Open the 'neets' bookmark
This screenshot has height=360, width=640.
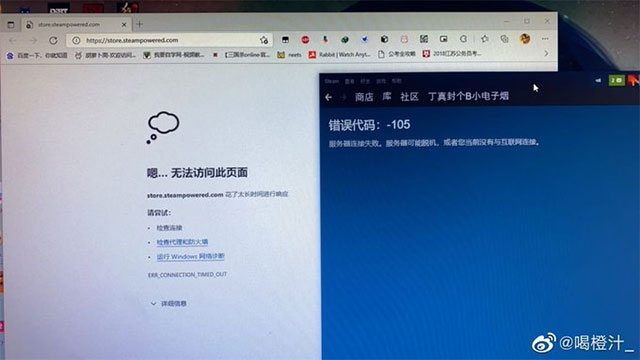[x=289, y=55]
